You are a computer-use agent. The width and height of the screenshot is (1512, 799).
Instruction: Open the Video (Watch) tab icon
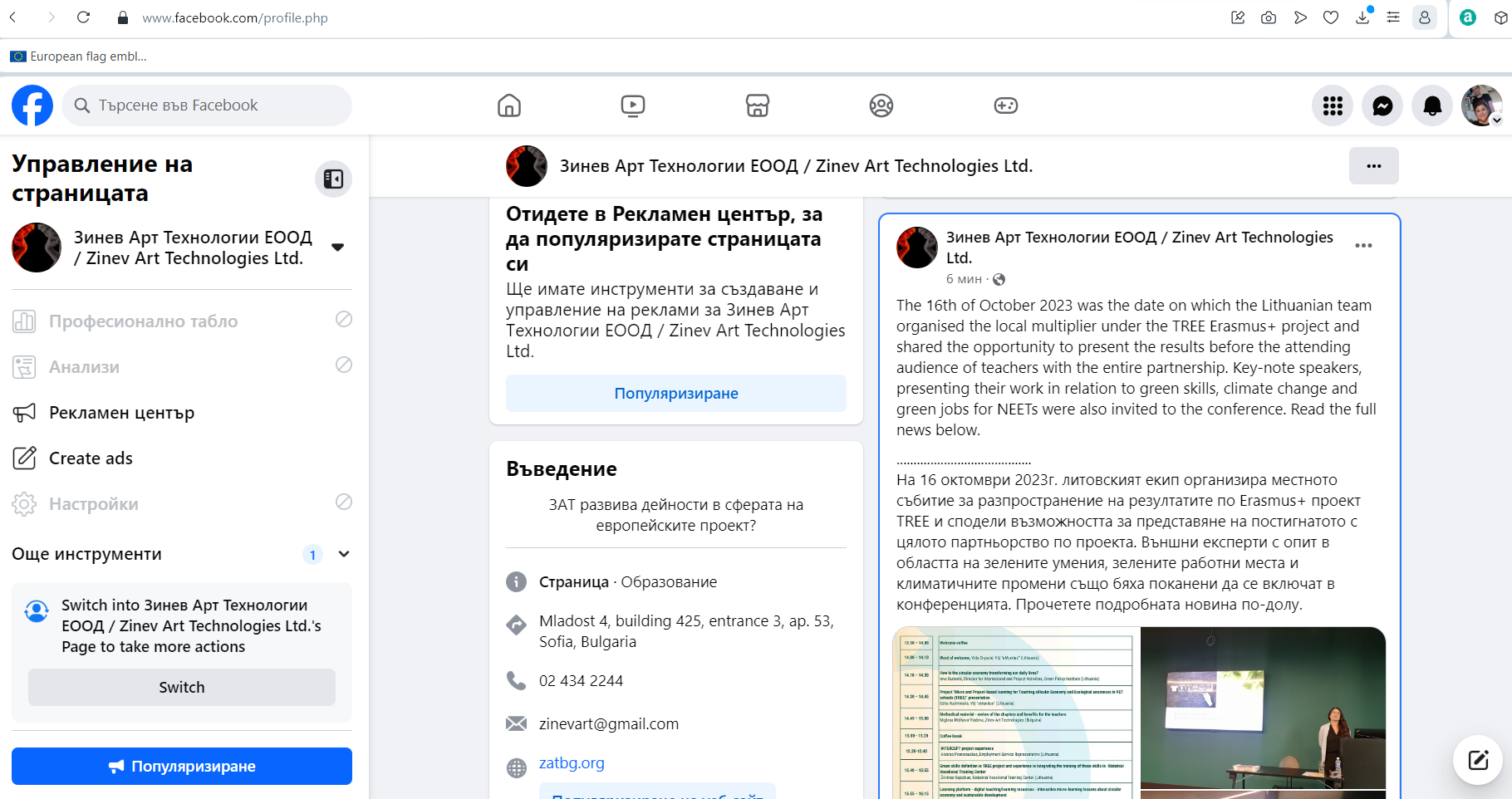coord(633,105)
